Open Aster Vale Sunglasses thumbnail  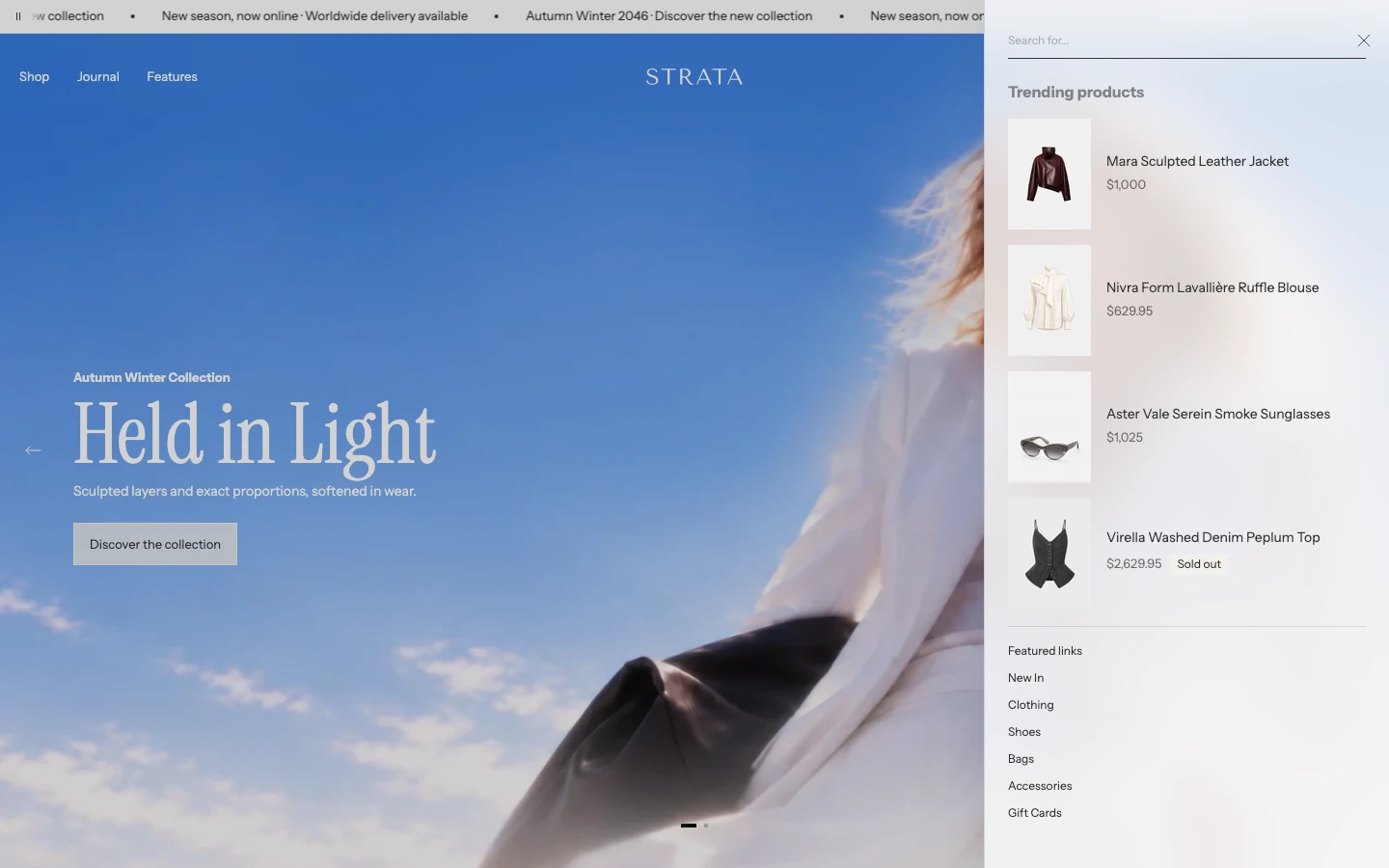(1049, 426)
